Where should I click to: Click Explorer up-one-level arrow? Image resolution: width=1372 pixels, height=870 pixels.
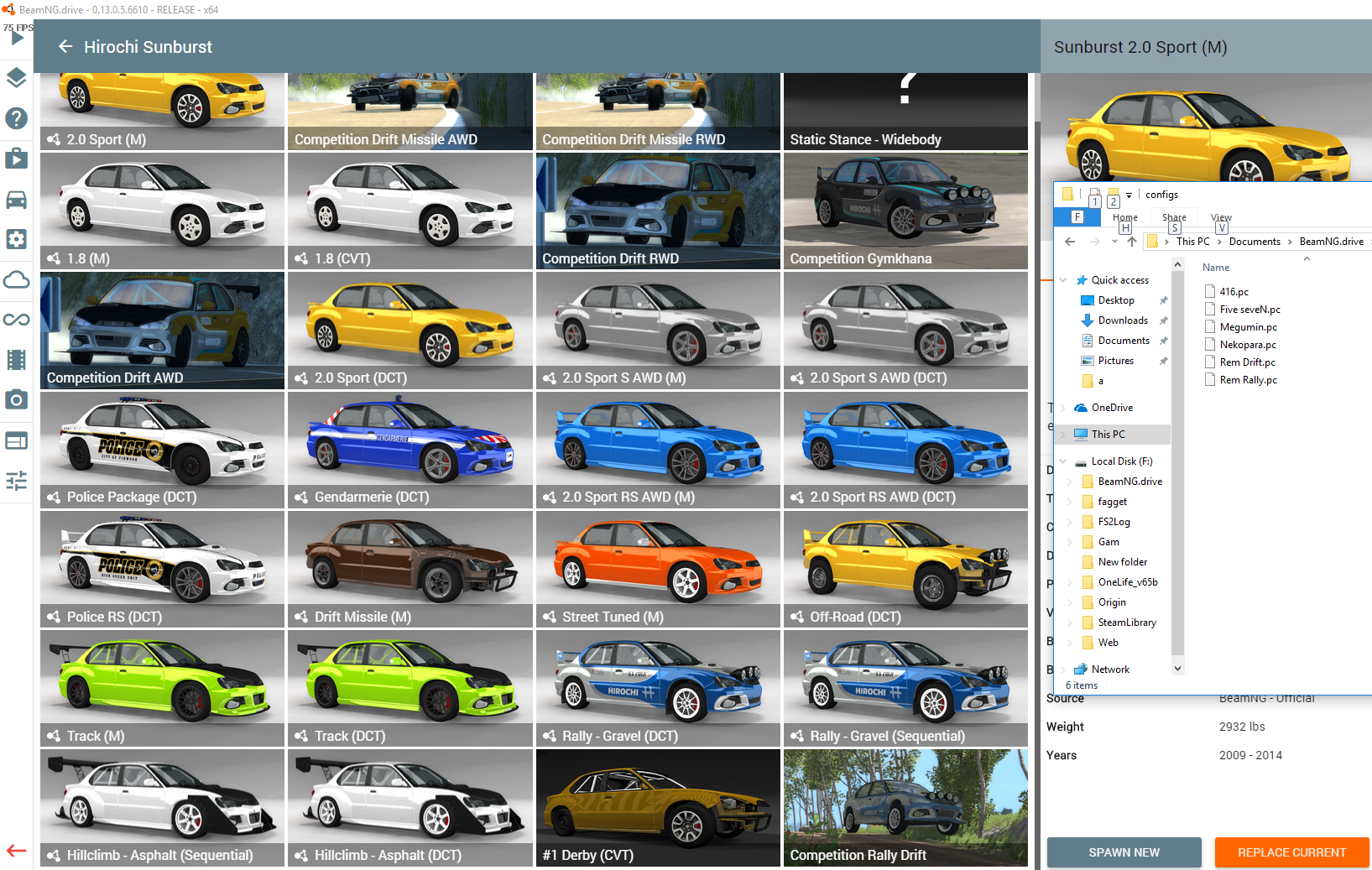[x=1132, y=242]
